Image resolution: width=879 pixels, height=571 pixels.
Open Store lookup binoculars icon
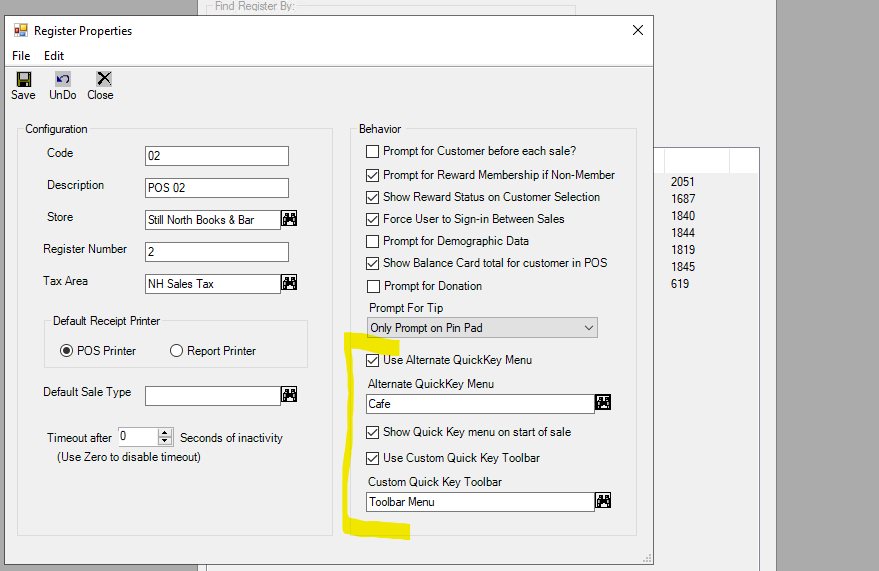coord(289,219)
